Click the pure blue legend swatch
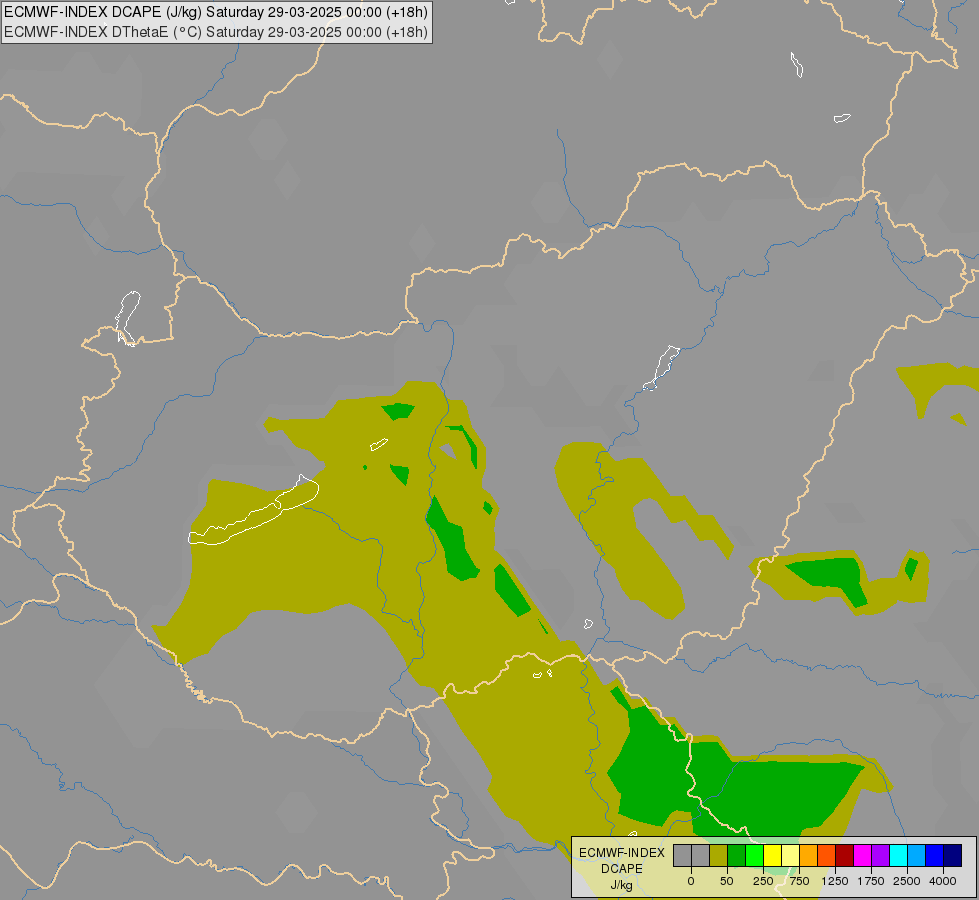This screenshot has width=979, height=900. (x=935, y=856)
